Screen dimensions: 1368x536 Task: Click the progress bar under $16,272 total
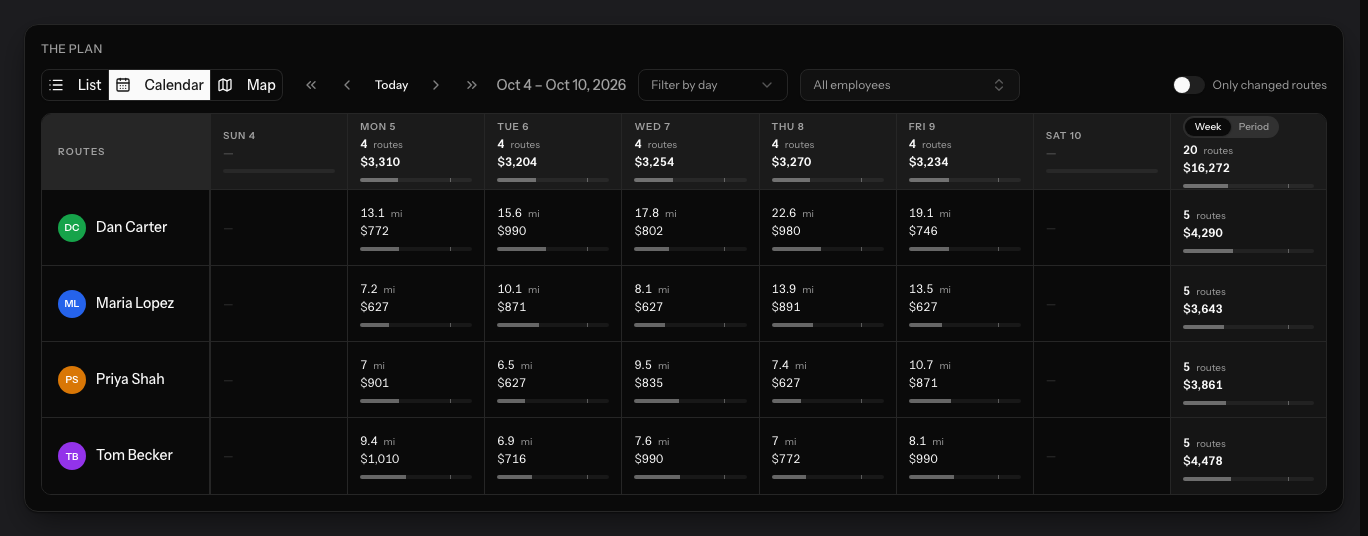coord(1248,186)
